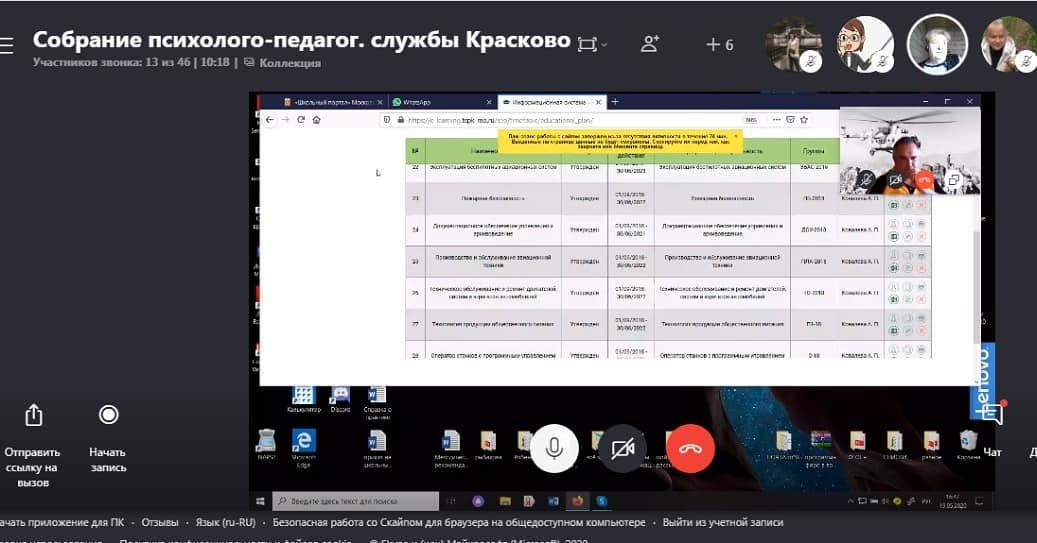Select the first participant avatar with muted mic

pos(794,45)
